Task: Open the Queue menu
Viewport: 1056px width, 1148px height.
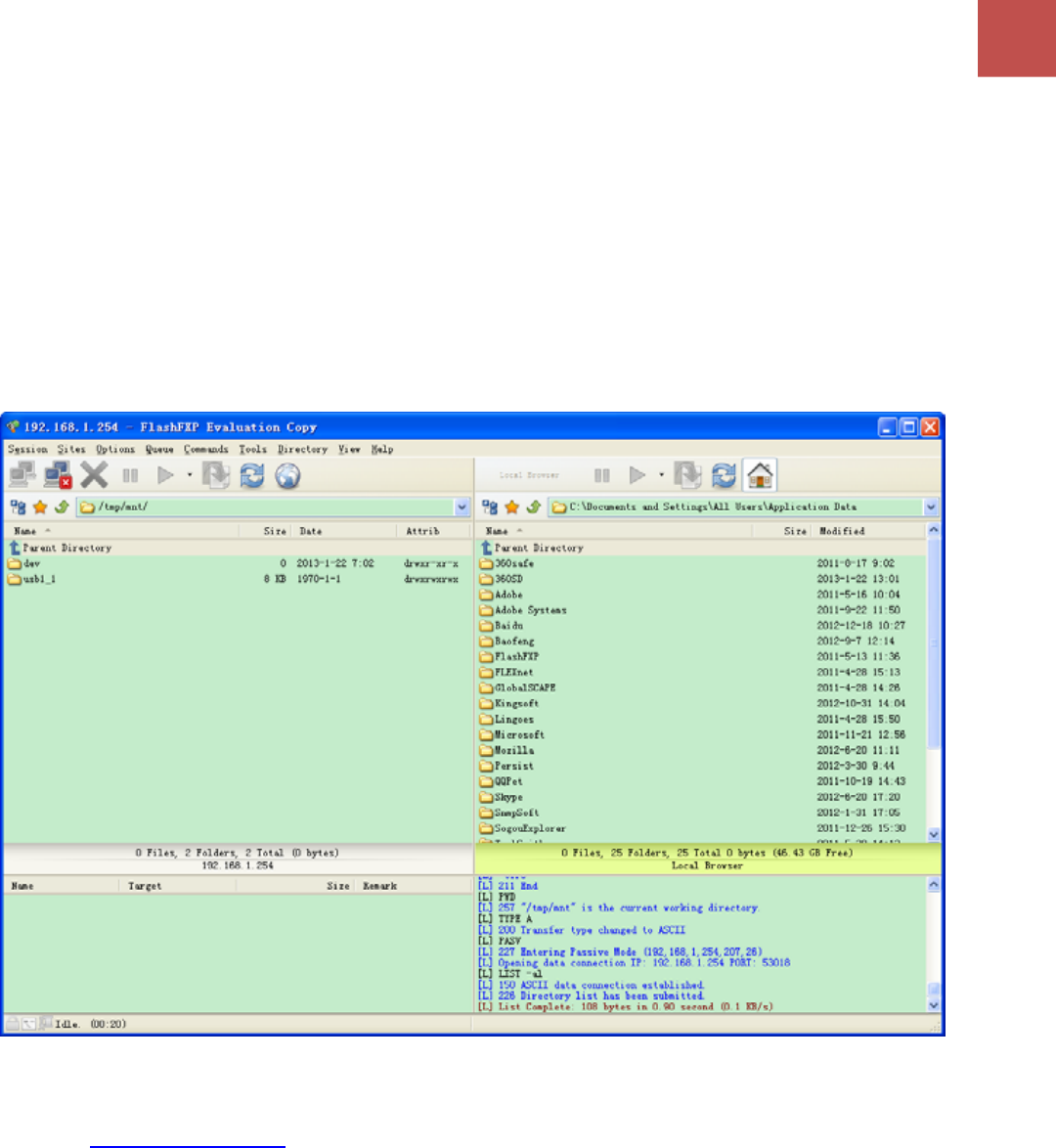Action: click(x=159, y=450)
